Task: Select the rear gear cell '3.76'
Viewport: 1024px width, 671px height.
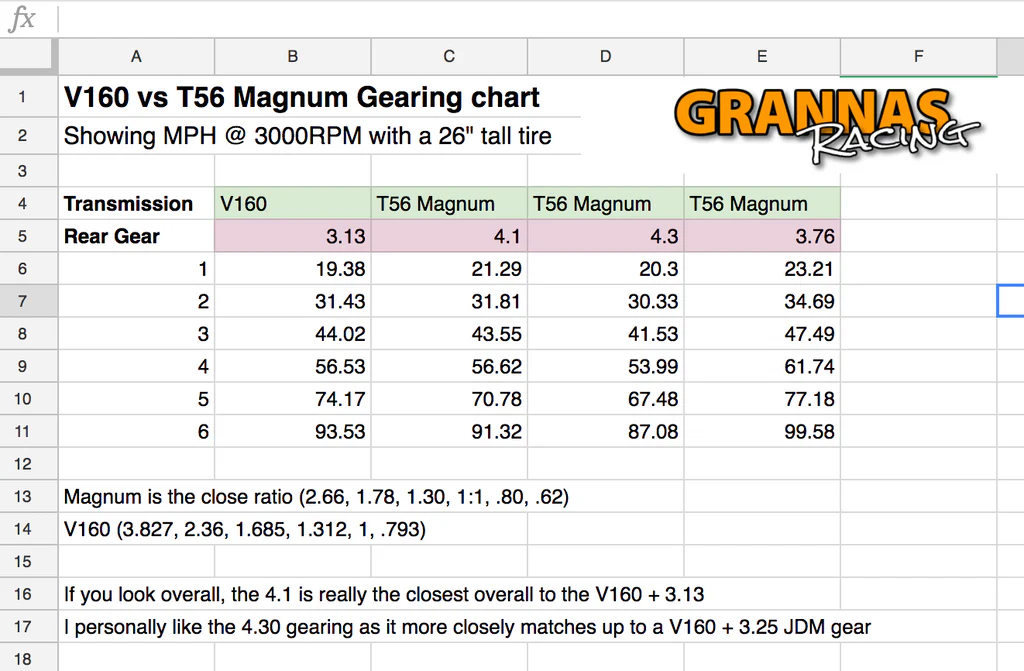Action: (x=762, y=236)
